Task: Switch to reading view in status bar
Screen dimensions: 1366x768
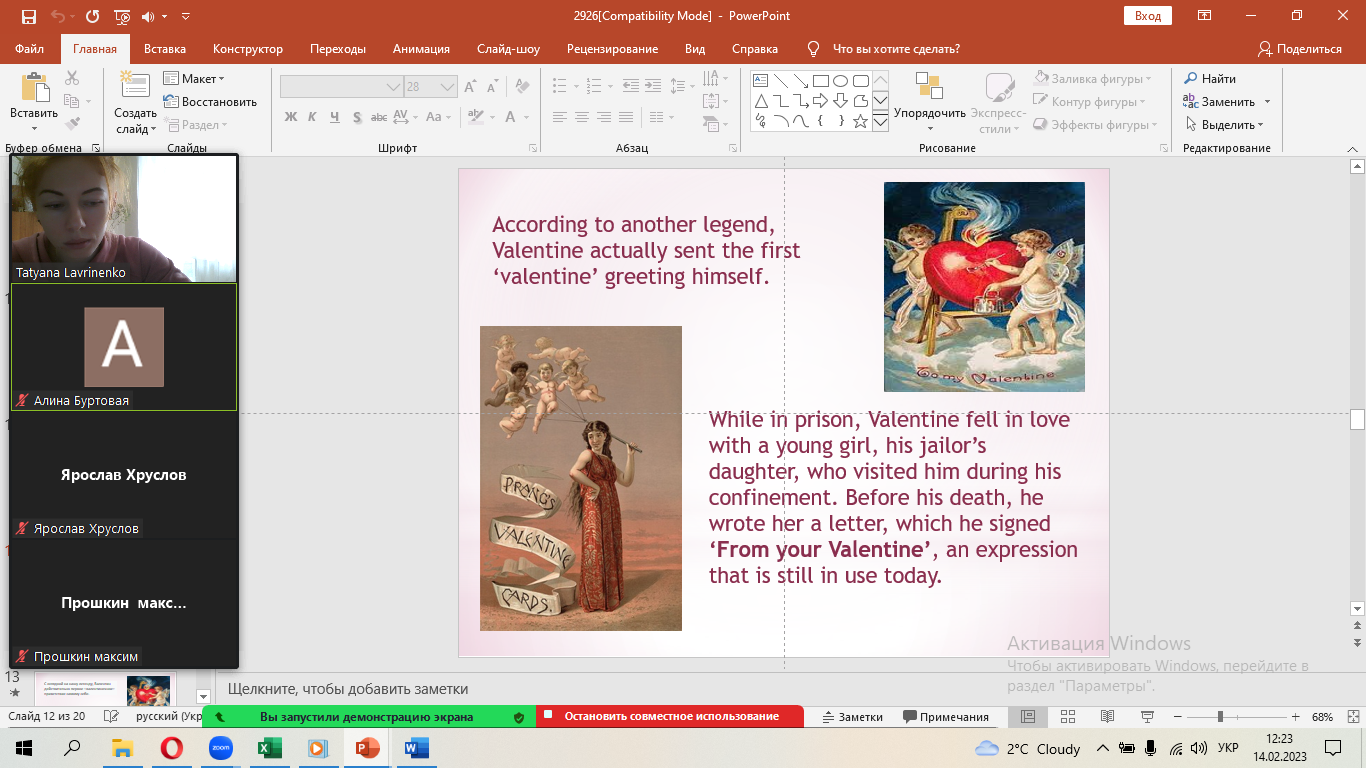Action: tap(1107, 717)
